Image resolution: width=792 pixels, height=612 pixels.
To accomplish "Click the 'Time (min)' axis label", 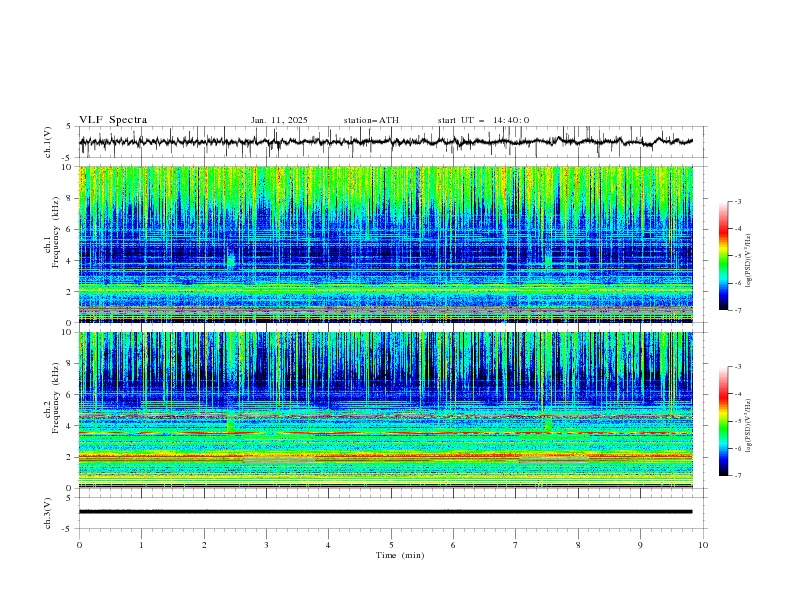I will 400,555.
